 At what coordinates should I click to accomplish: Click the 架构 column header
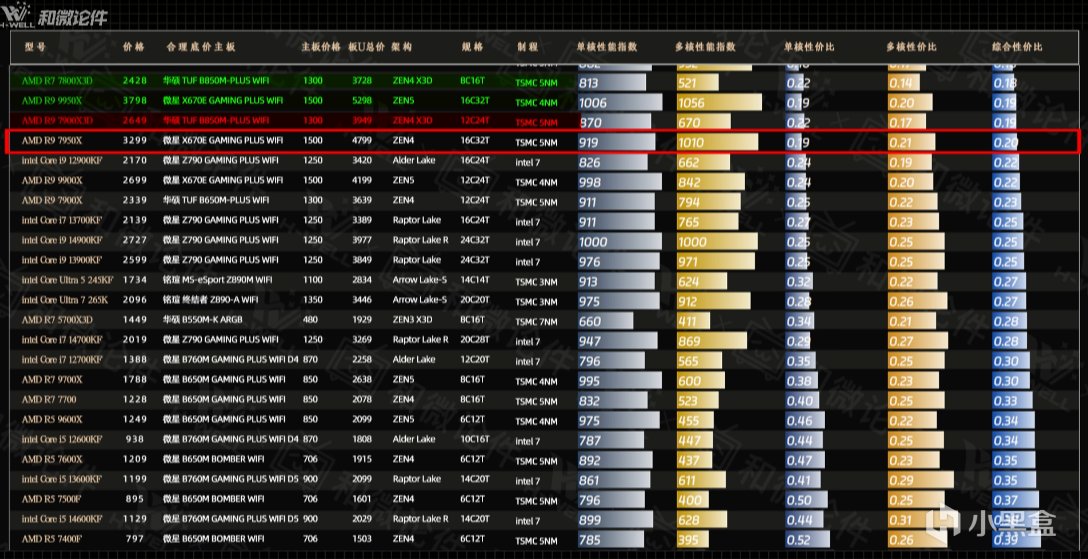[402, 47]
